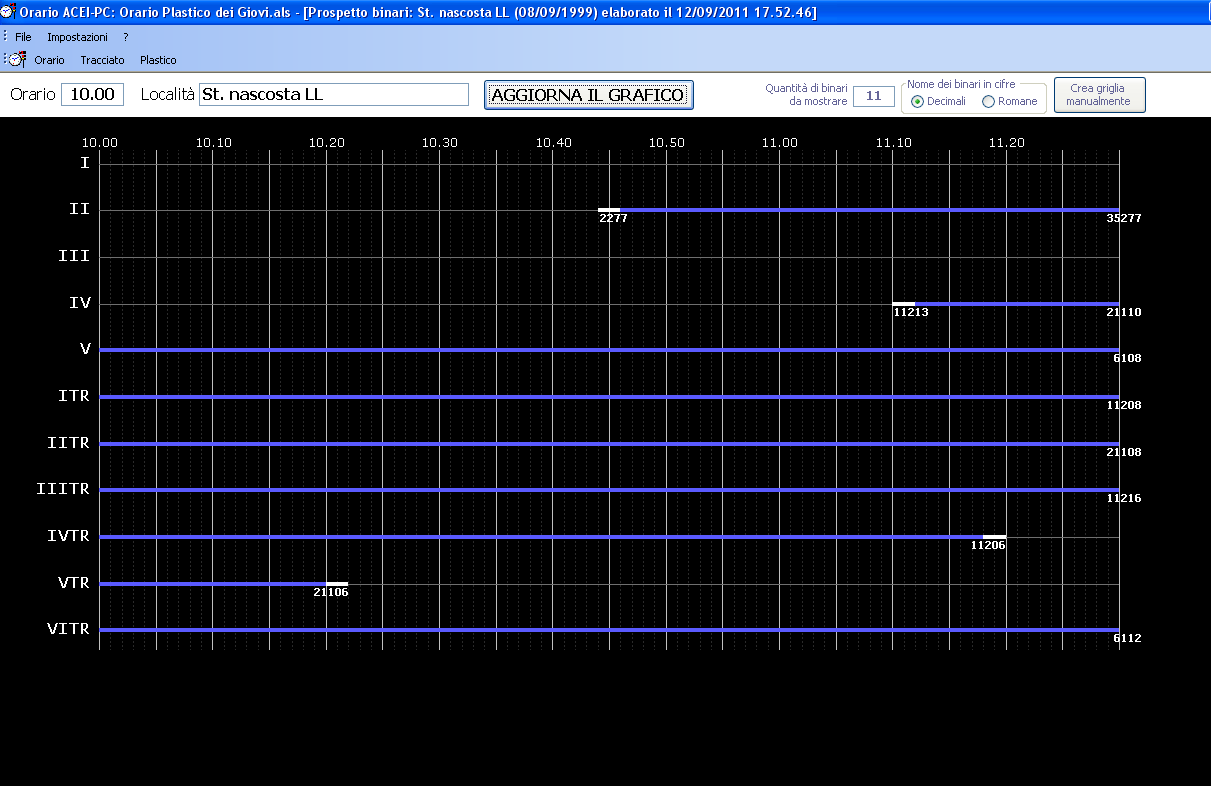Open the File menu

(x=23, y=37)
